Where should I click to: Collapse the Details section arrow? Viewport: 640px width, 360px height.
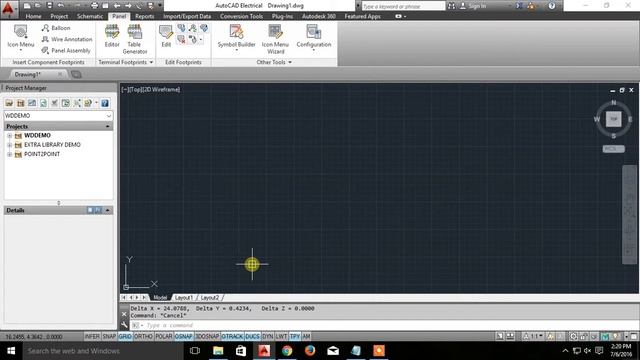[x=107, y=210]
